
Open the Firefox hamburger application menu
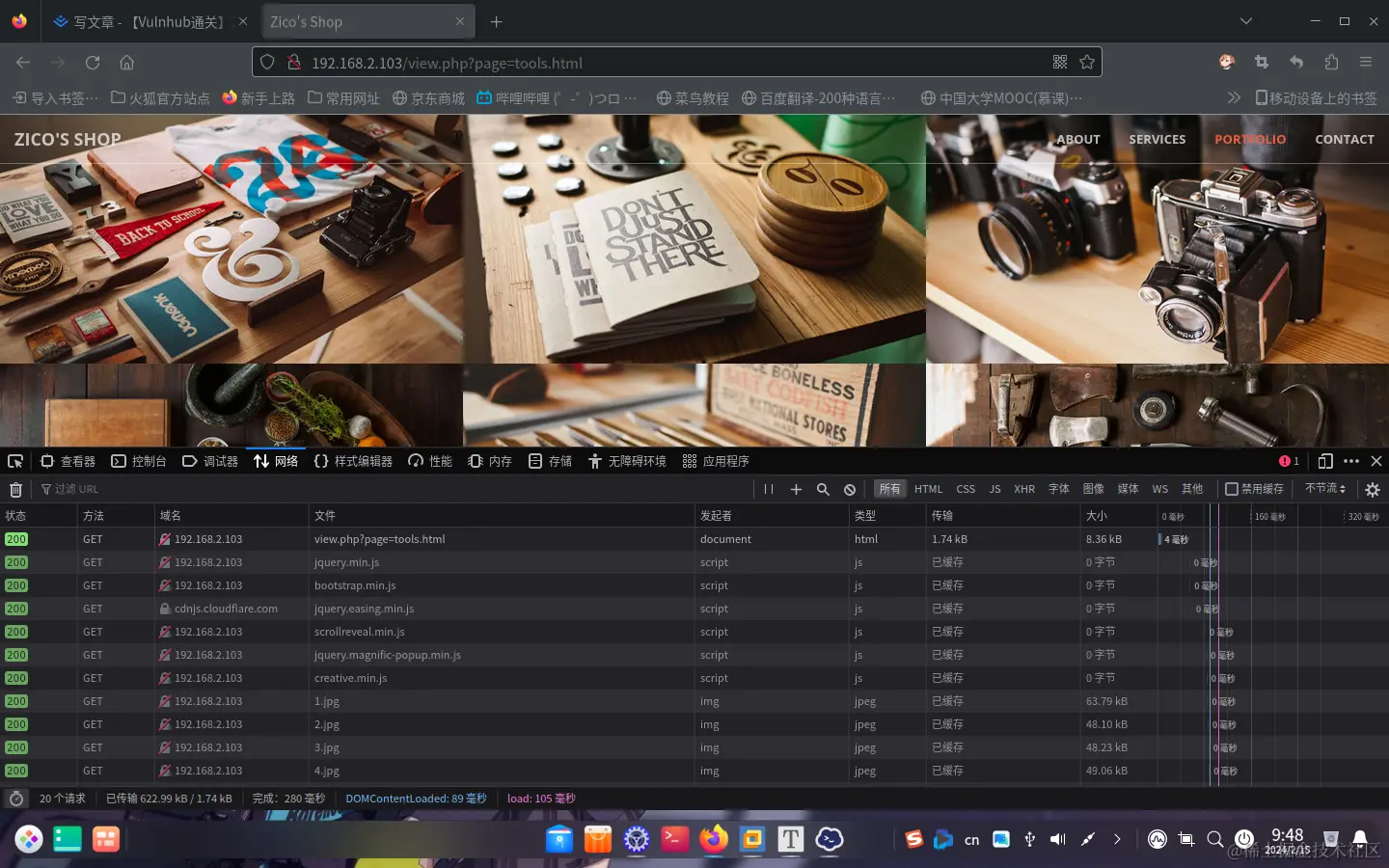pyautogui.click(x=1366, y=63)
